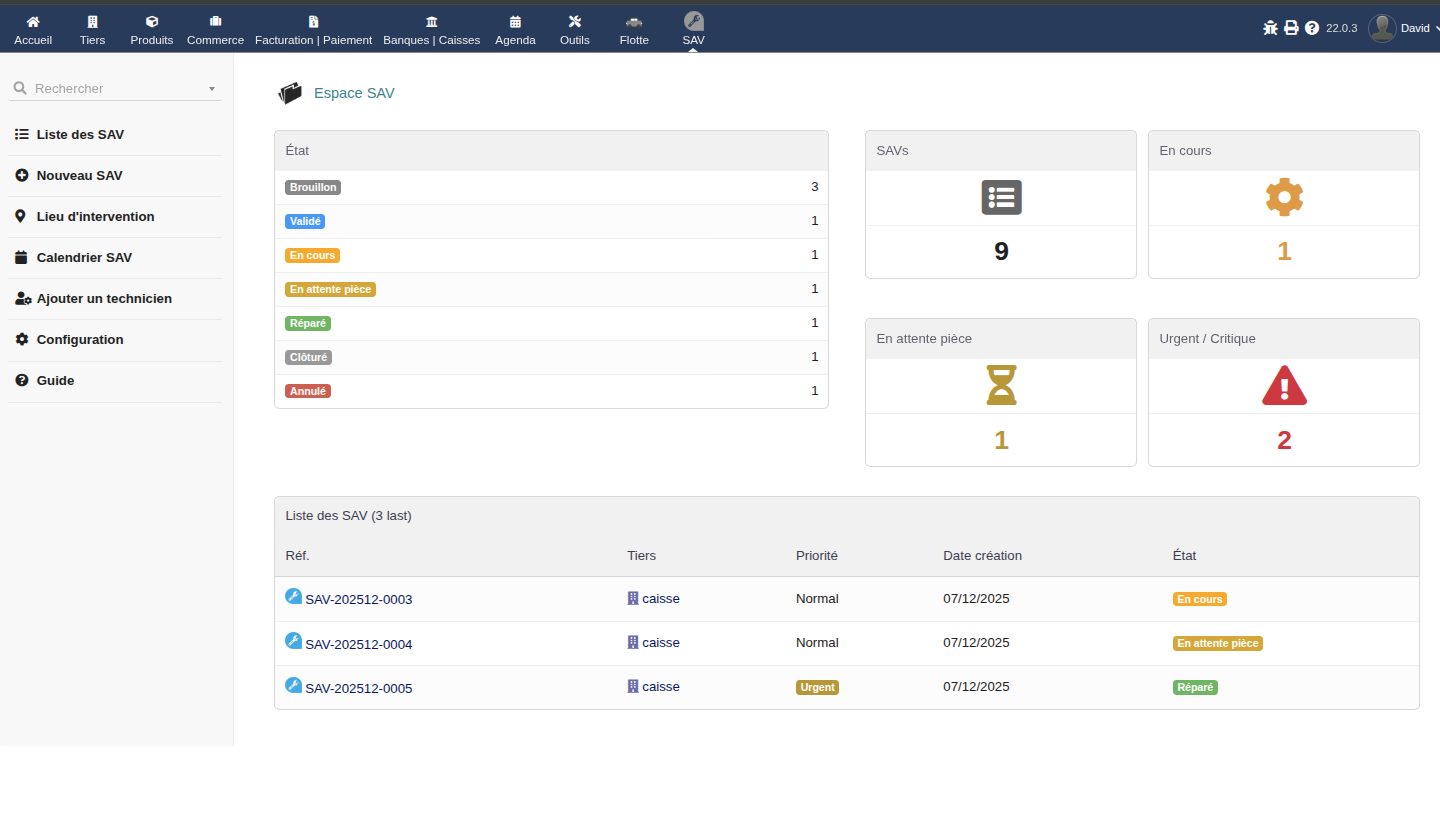Click the printer icon in top bar
This screenshot has width=1440, height=825.
tap(1291, 28)
